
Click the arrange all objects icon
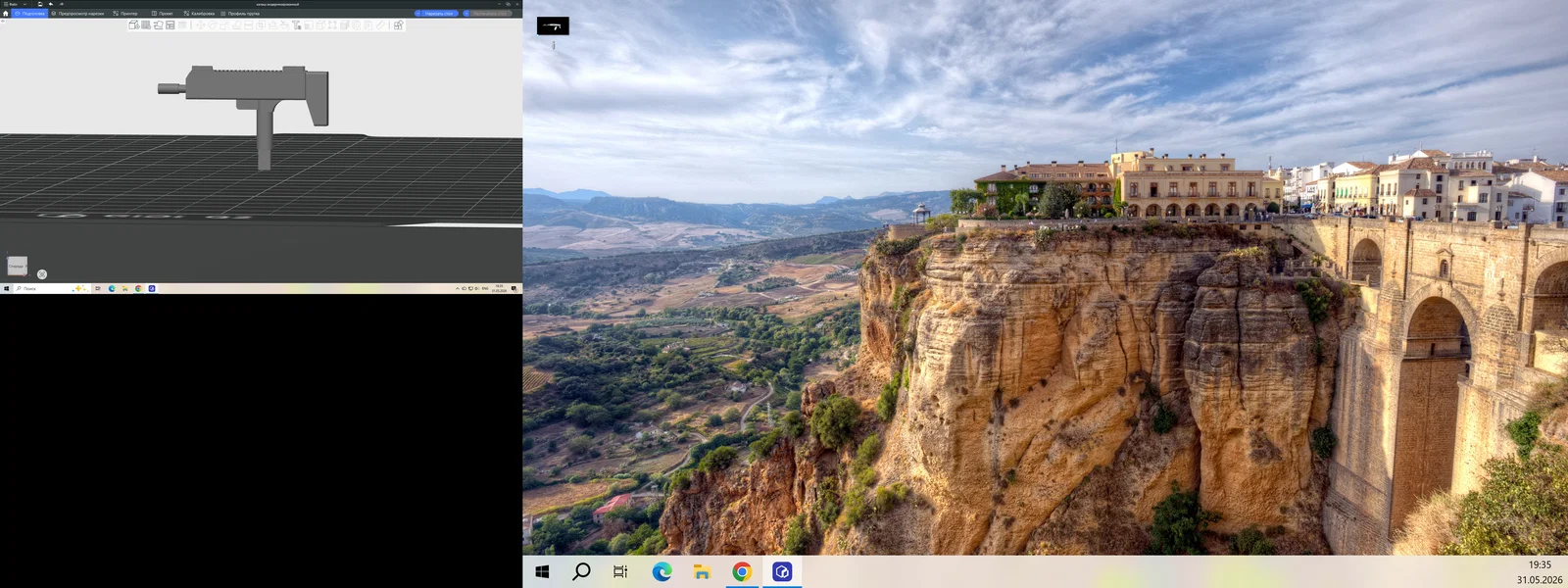coord(171,25)
